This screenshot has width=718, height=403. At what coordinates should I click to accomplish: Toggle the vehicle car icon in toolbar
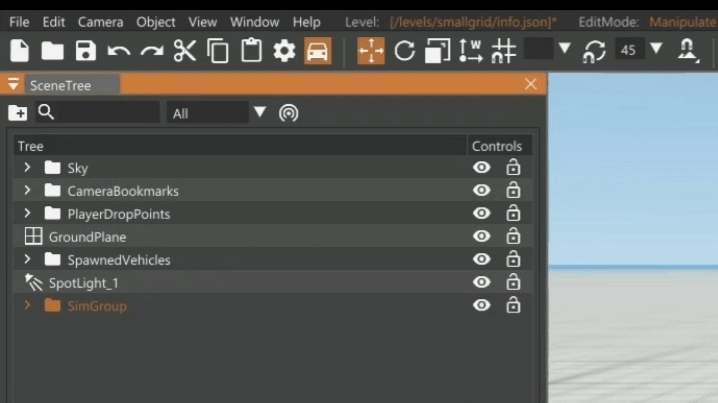point(317,50)
